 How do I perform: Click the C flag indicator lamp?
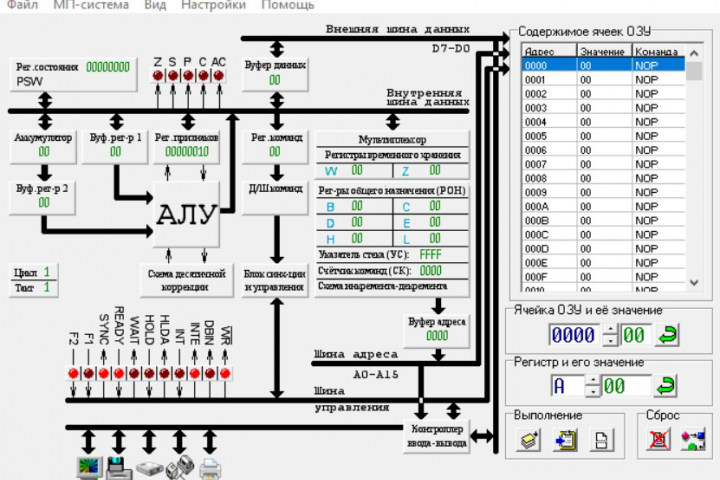coord(203,75)
